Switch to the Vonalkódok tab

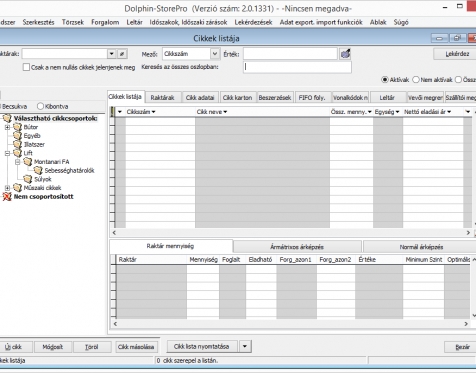pos(350,97)
